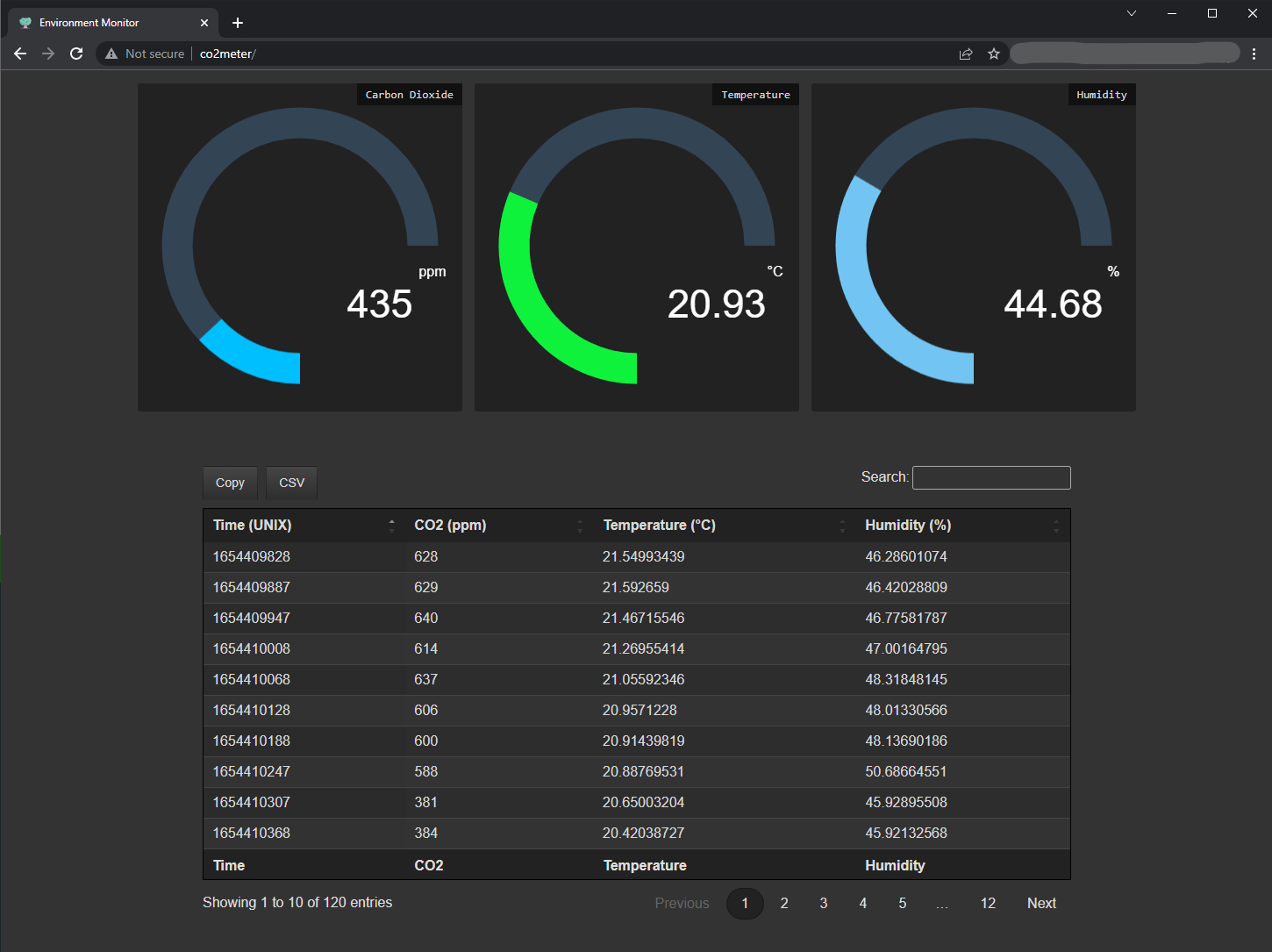Image resolution: width=1272 pixels, height=952 pixels.
Task: Click the footer Humidity column label
Action: (895, 865)
